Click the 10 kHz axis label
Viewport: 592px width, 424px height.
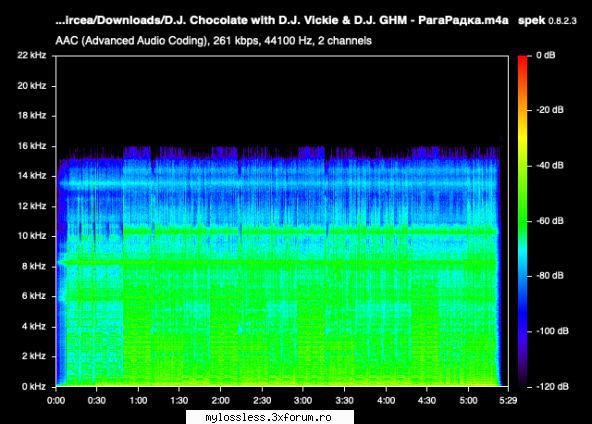point(32,236)
